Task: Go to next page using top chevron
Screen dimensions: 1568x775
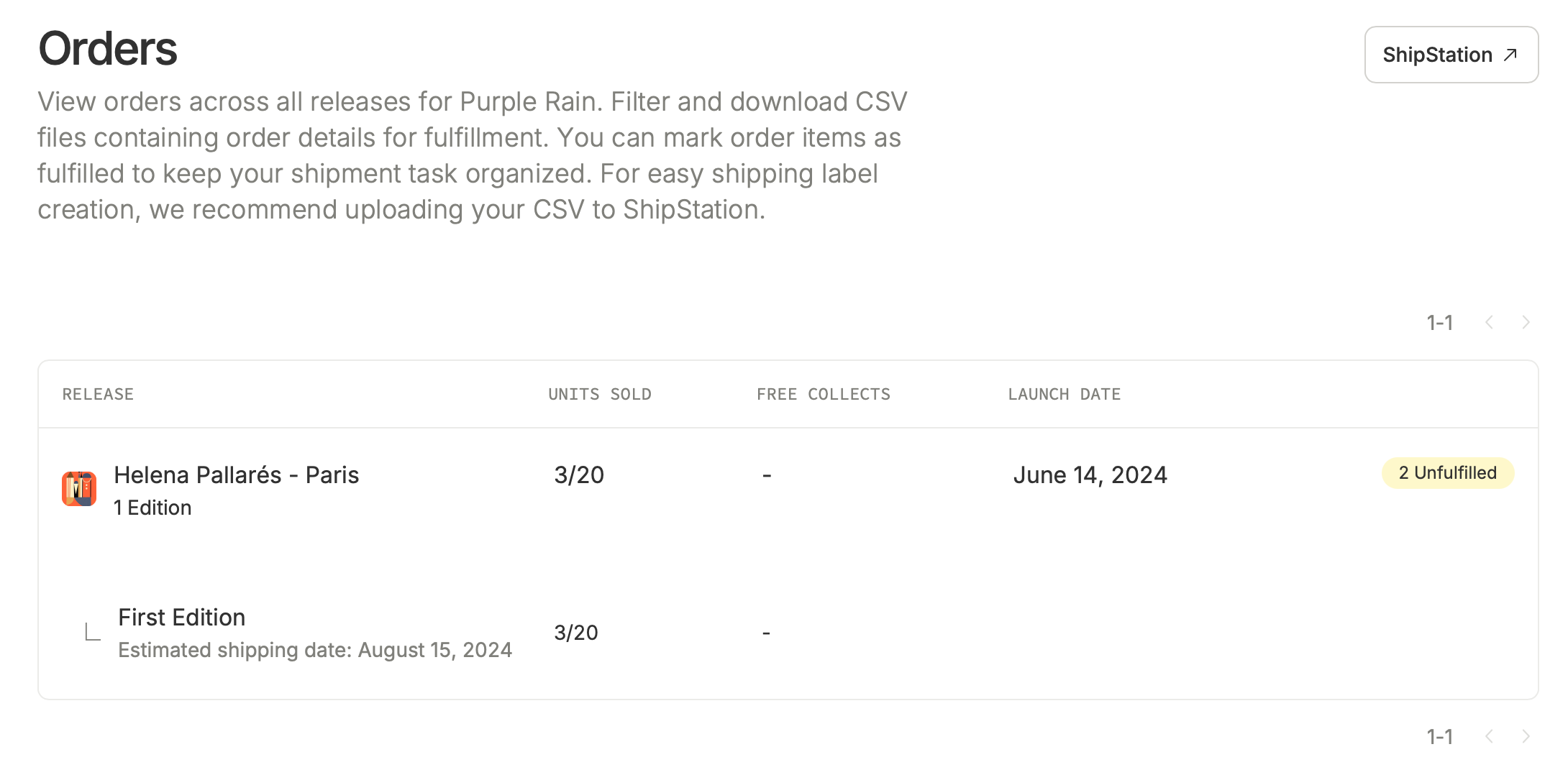Action: [x=1526, y=322]
